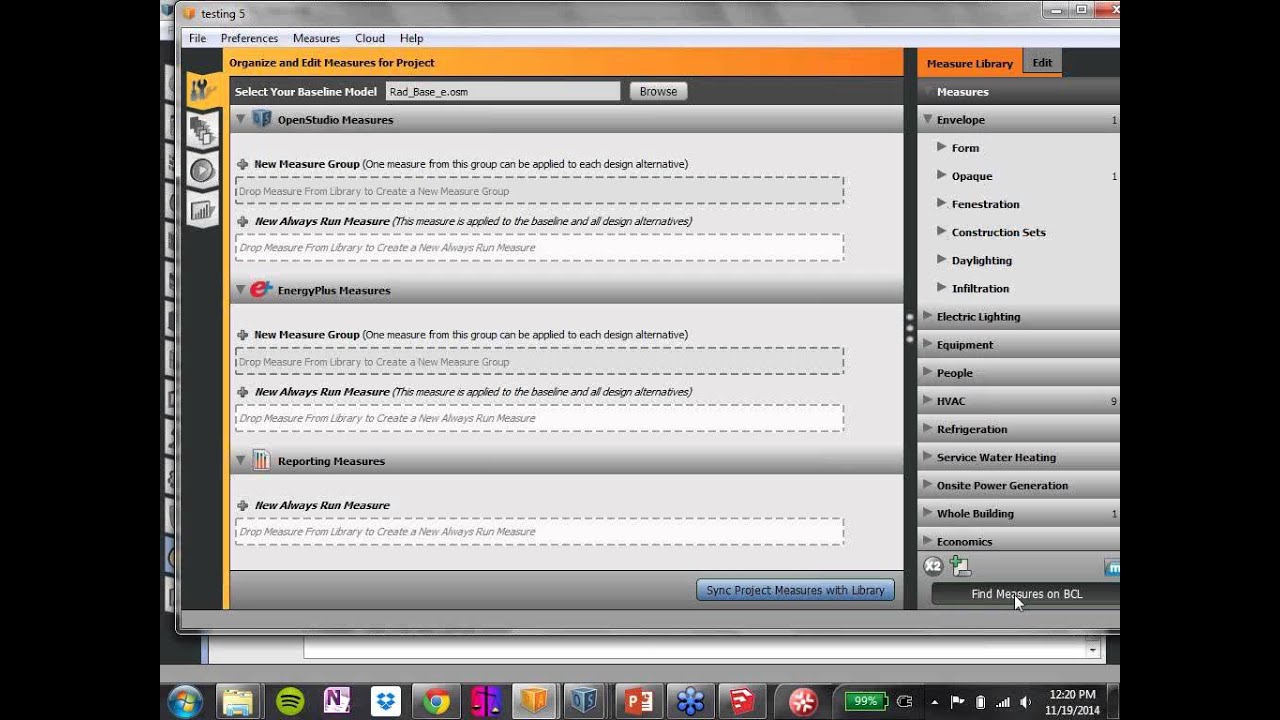Open the Help menu
The image size is (1280, 720).
pyautogui.click(x=411, y=38)
